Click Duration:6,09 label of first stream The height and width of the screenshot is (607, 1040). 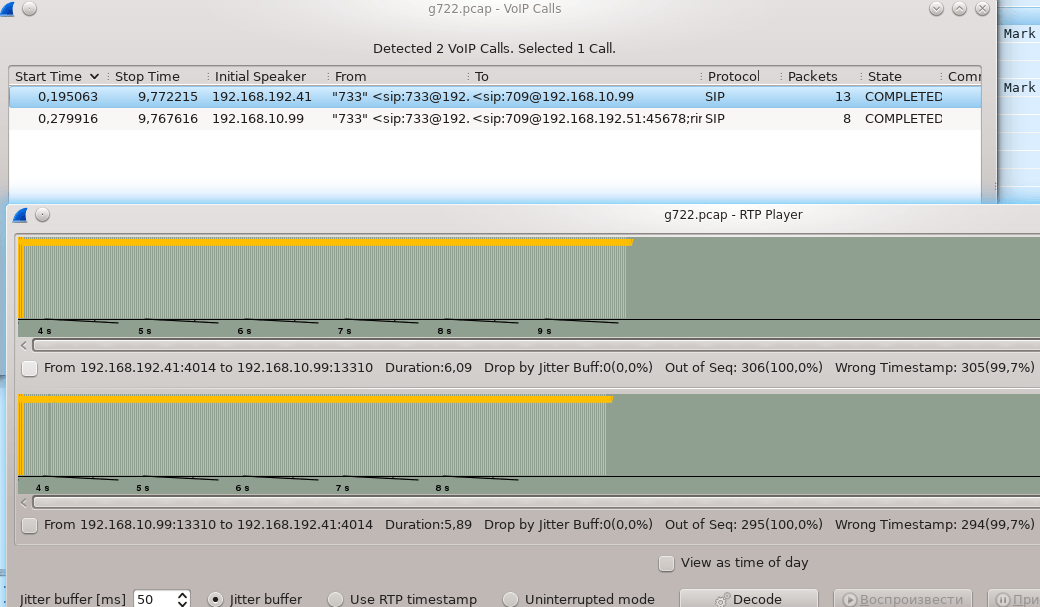428,368
